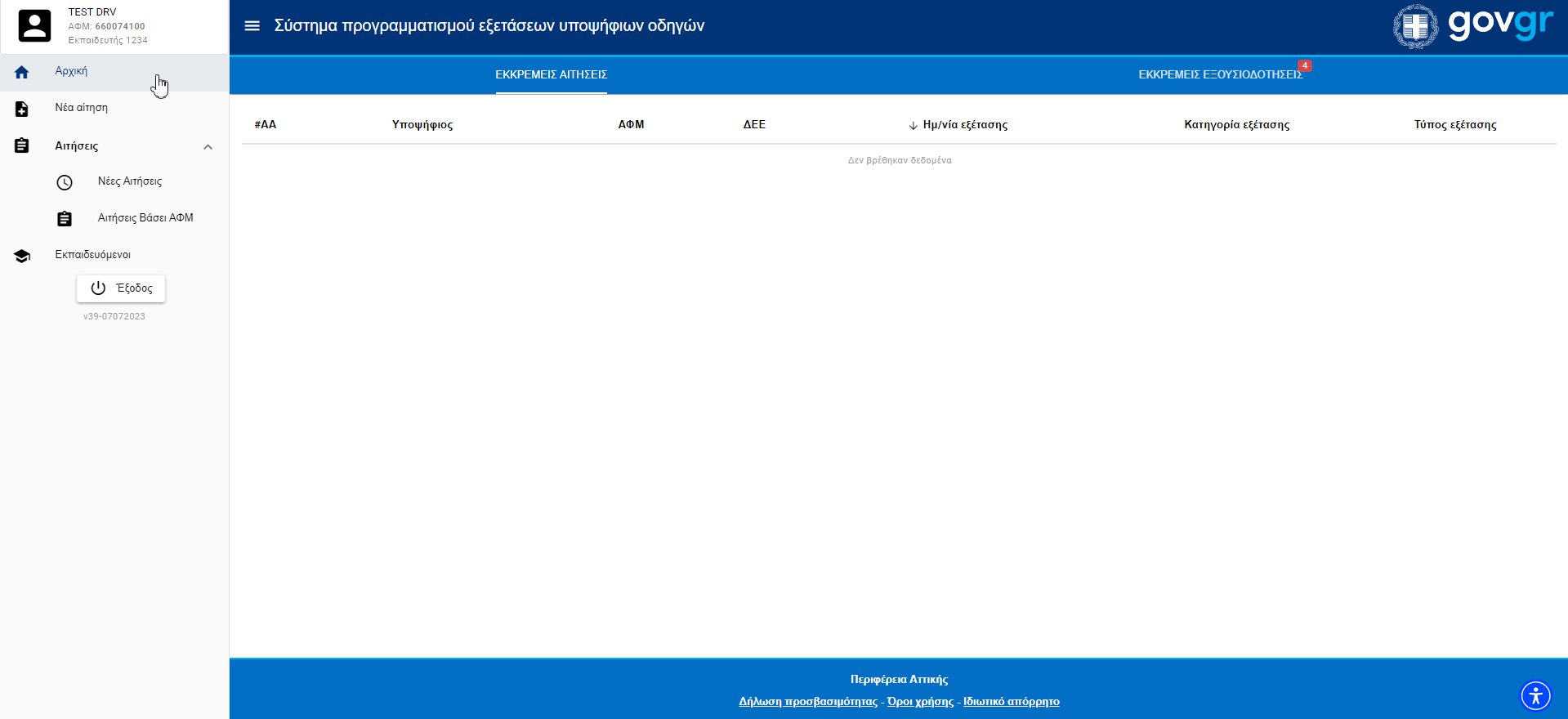The image size is (1568, 719).
Task: Click the user profile avatar icon
Action: (34, 26)
